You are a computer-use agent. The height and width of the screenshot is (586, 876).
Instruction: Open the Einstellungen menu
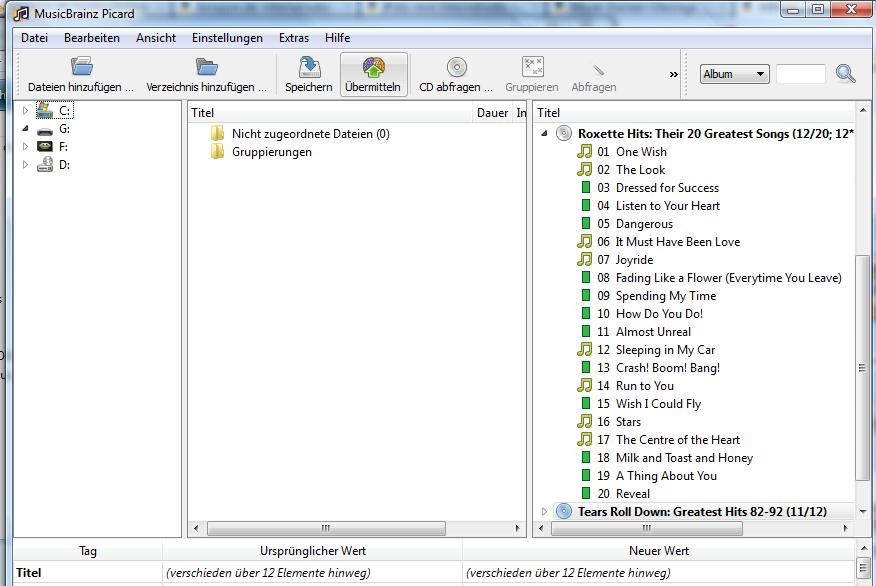(x=227, y=37)
